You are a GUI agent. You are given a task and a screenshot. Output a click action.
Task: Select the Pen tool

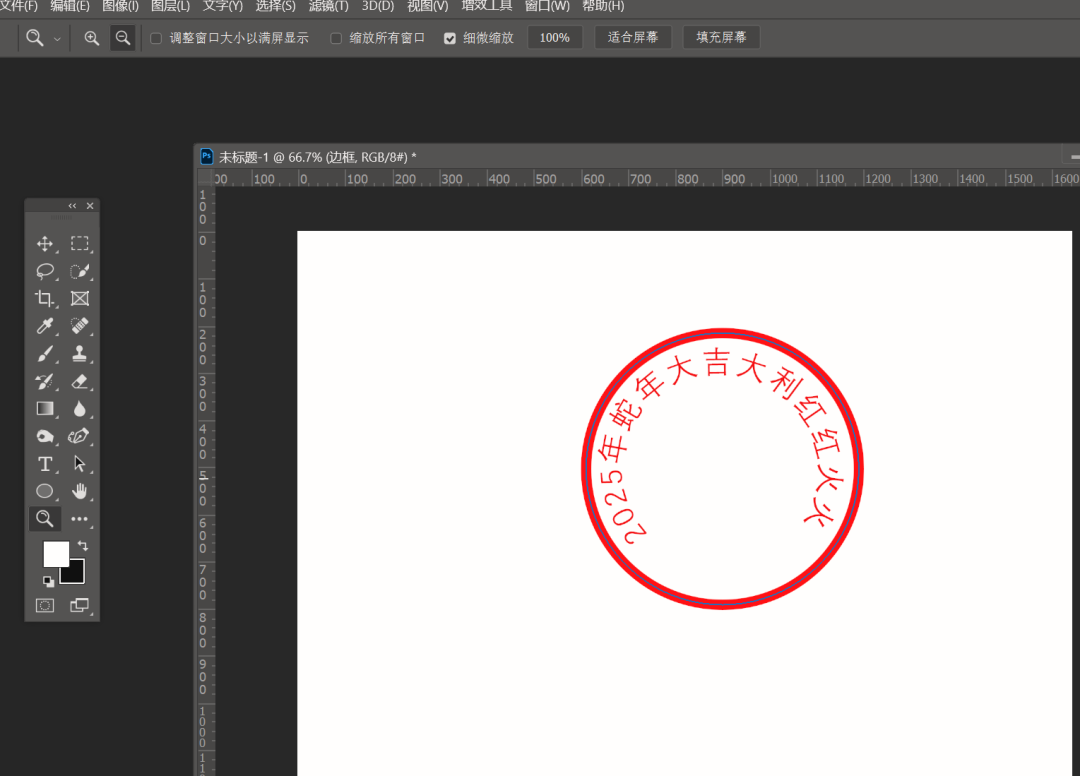[80, 437]
